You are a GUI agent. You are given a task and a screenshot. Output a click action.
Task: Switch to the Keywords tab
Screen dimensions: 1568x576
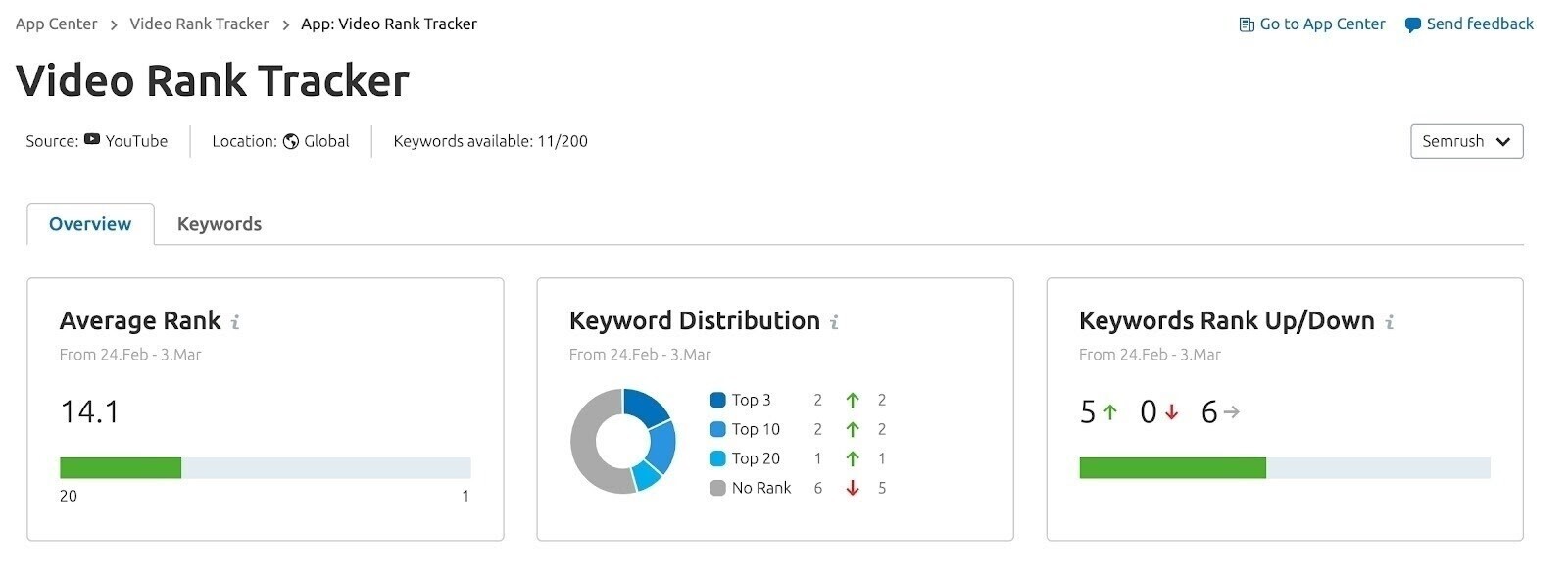[219, 223]
